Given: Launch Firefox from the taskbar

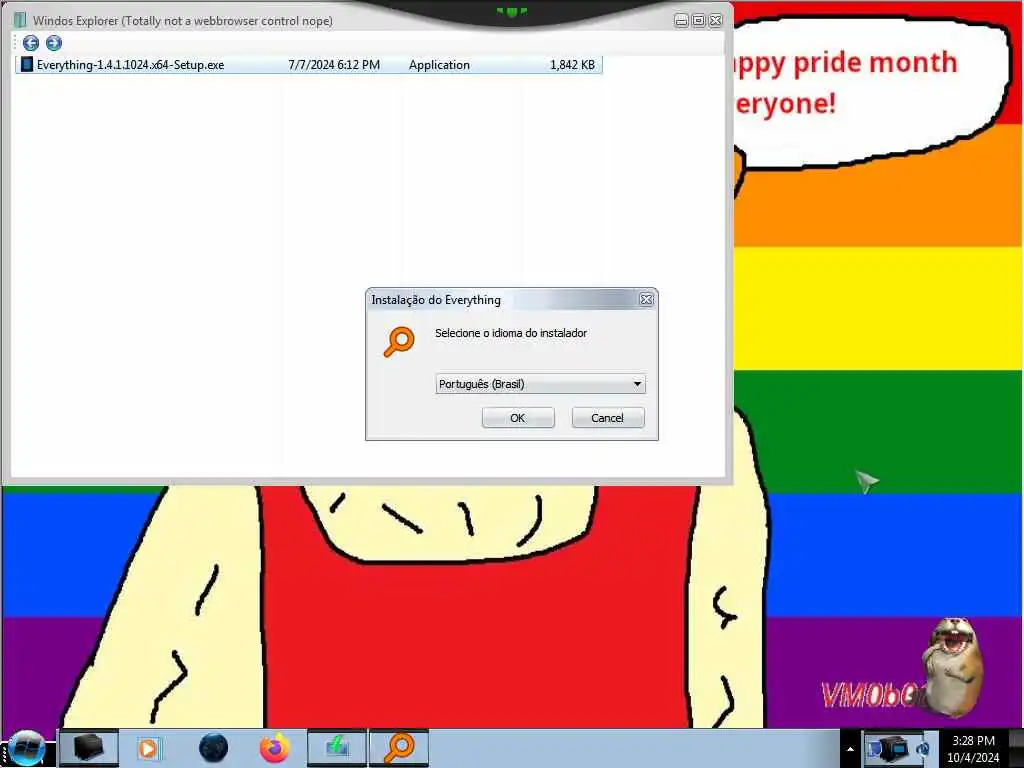Looking at the screenshot, I should (x=275, y=748).
